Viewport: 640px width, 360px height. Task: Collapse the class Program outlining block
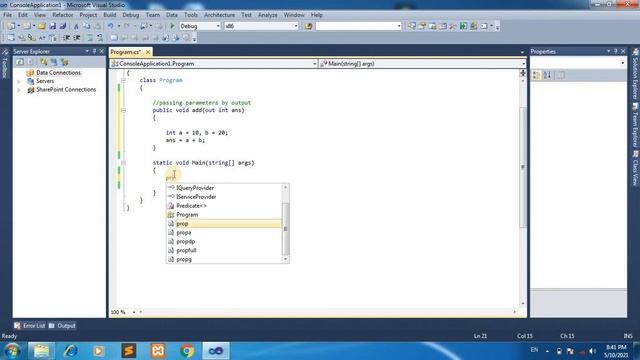click(x=123, y=80)
